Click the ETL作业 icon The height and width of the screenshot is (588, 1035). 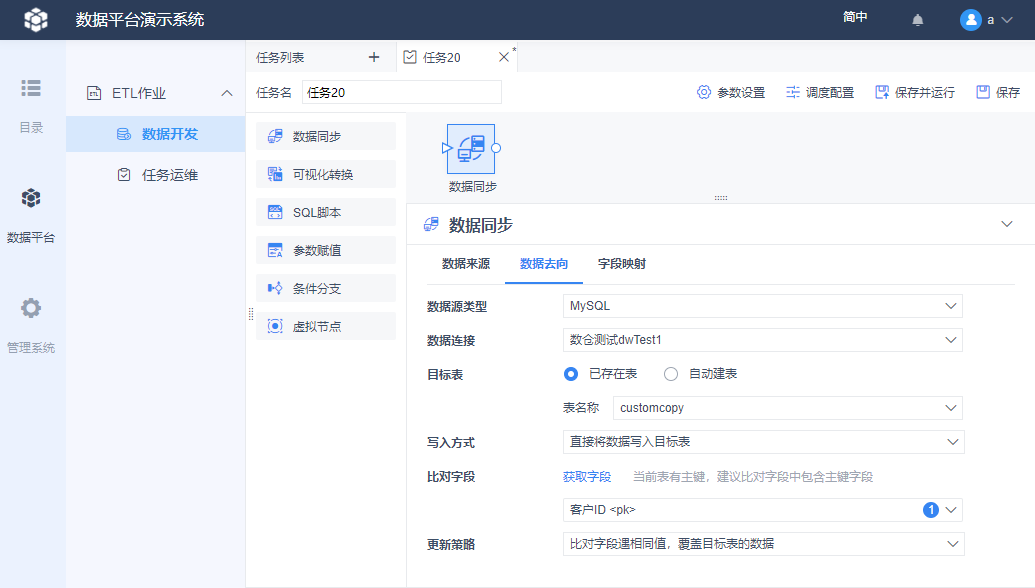click(x=94, y=93)
